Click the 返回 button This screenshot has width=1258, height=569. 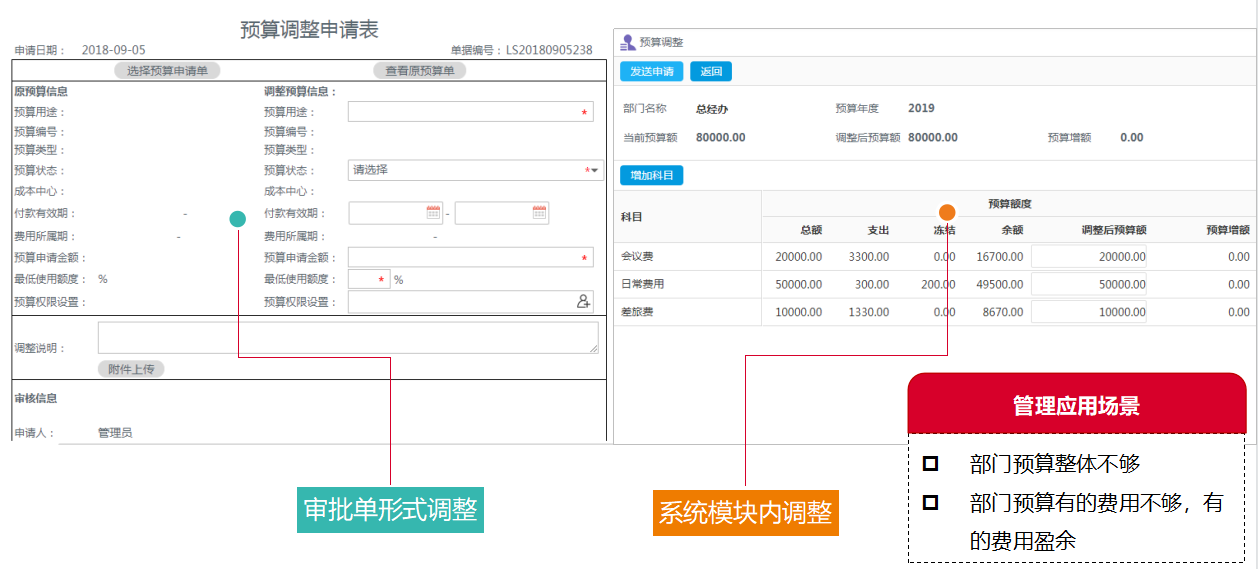click(711, 71)
